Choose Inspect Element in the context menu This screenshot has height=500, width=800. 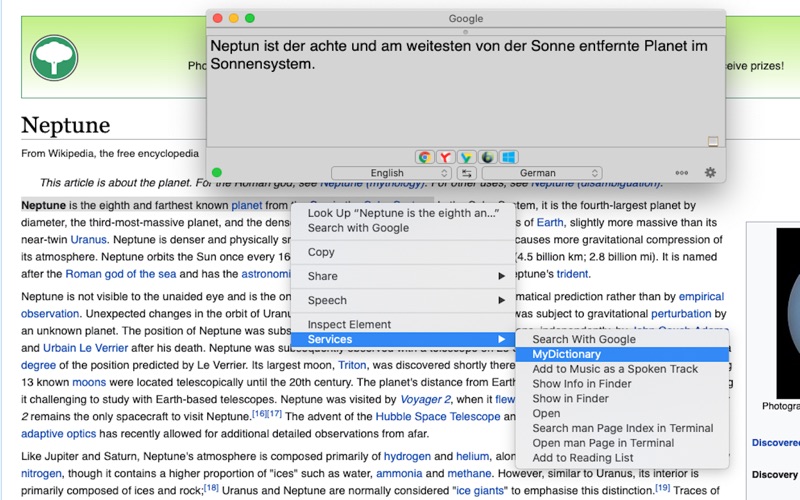[403, 324]
